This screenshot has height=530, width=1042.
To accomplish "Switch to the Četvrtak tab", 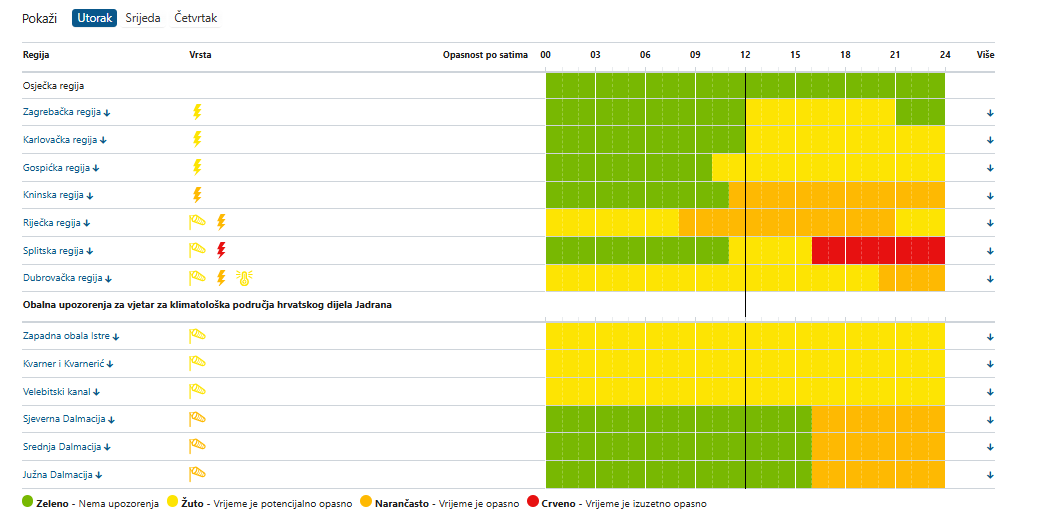I will [x=195, y=18].
